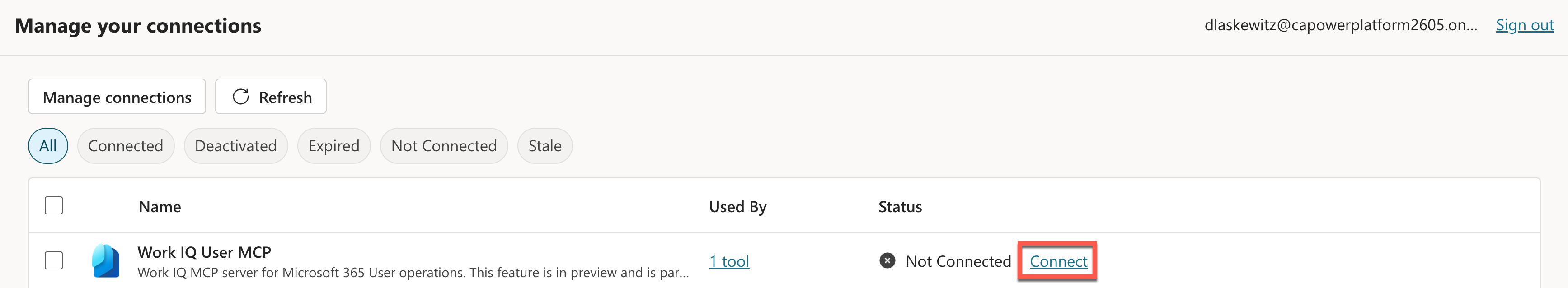Open the 1 tool link
The height and width of the screenshot is (288, 1568).
pos(728,261)
